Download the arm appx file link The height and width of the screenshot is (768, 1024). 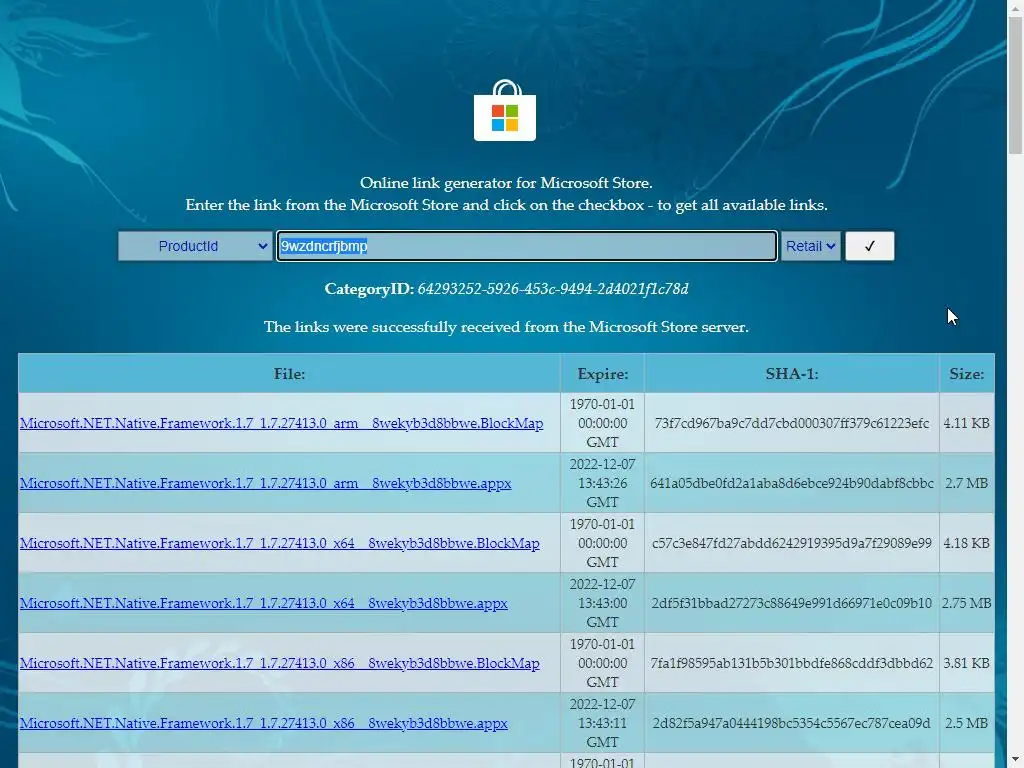click(x=266, y=483)
